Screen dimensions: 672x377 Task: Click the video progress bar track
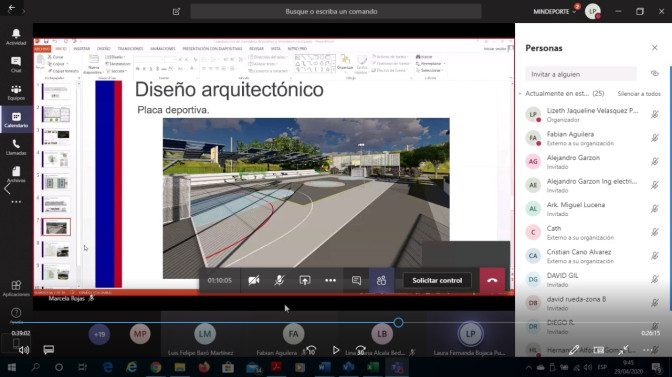[x=336, y=323]
